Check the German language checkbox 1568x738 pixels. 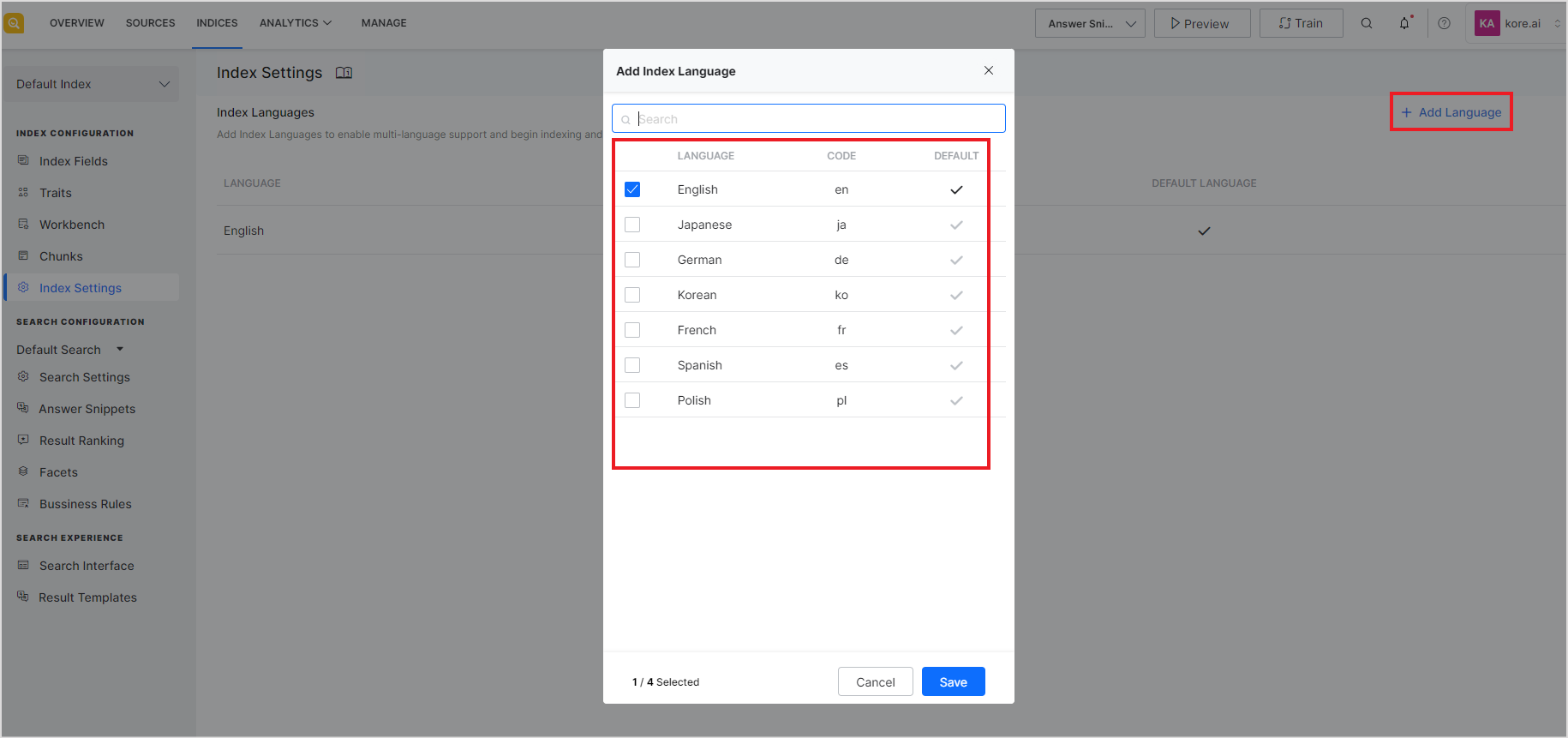point(632,260)
